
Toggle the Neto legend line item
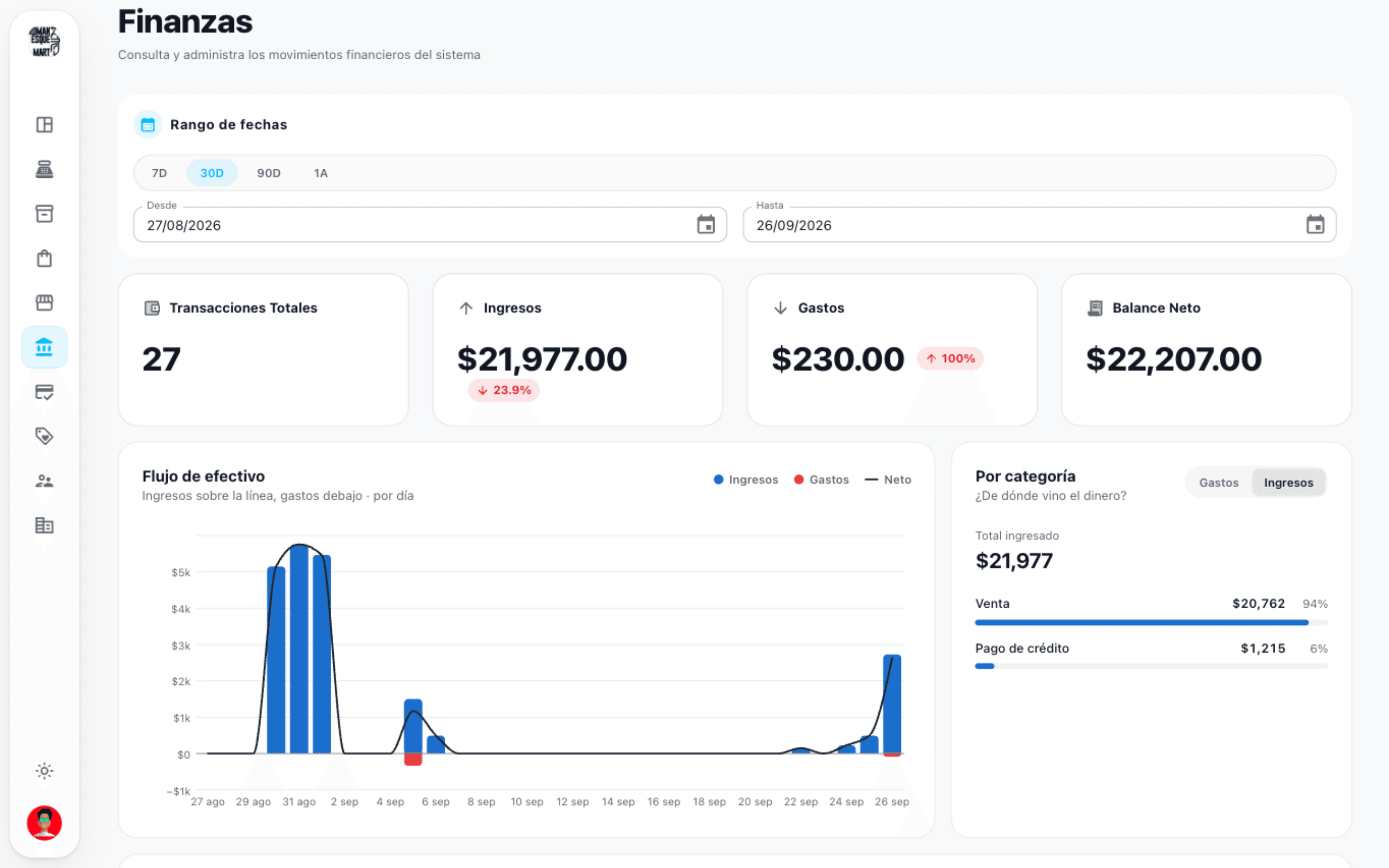(x=888, y=479)
